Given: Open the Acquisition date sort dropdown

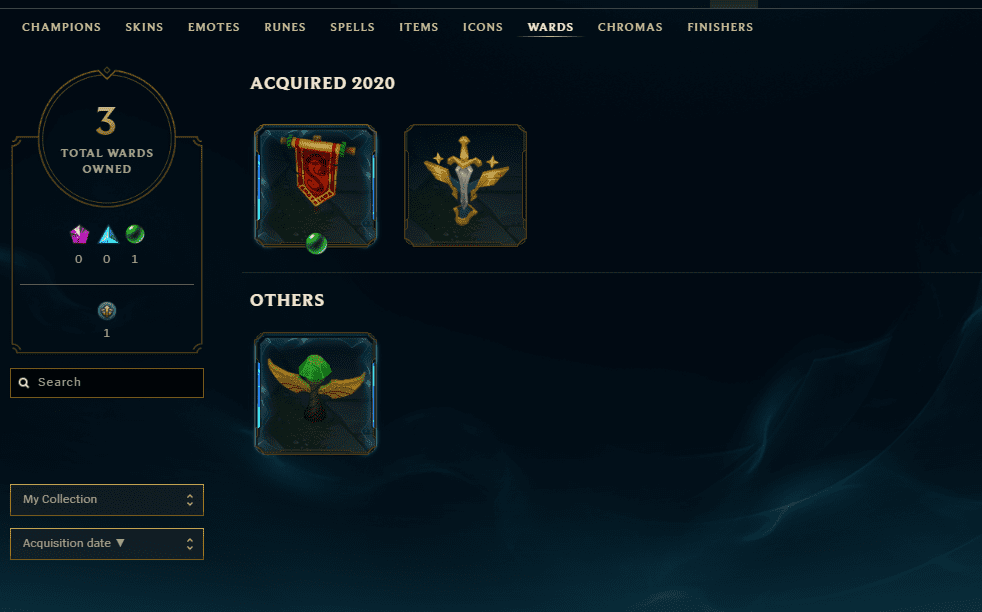Looking at the screenshot, I should (107, 544).
